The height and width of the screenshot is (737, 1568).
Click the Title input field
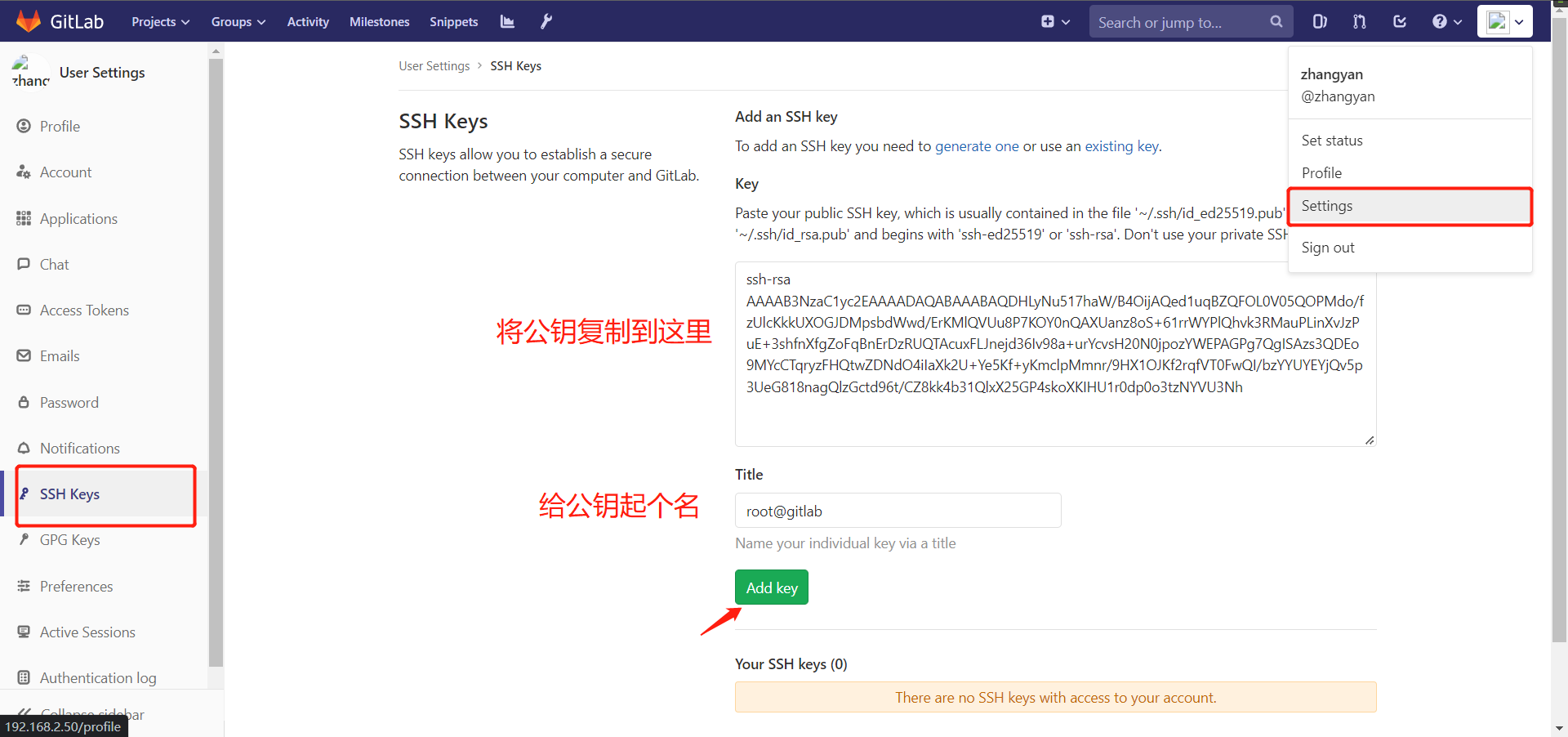click(x=898, y=511)
